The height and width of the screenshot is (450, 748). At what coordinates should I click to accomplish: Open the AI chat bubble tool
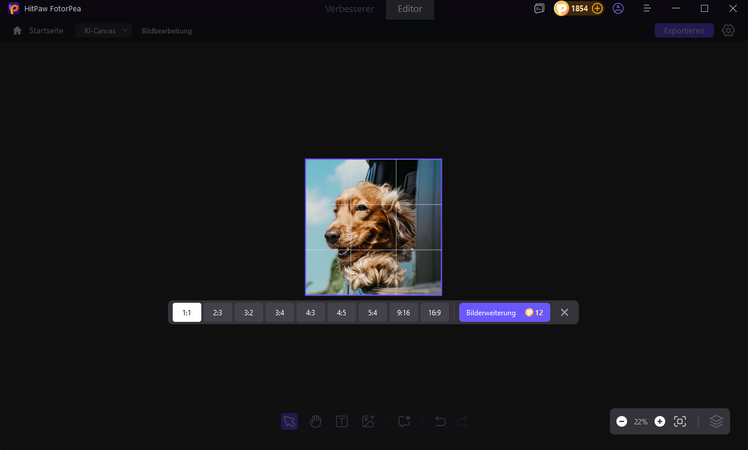pyautogui.click(x=404, y=421)
